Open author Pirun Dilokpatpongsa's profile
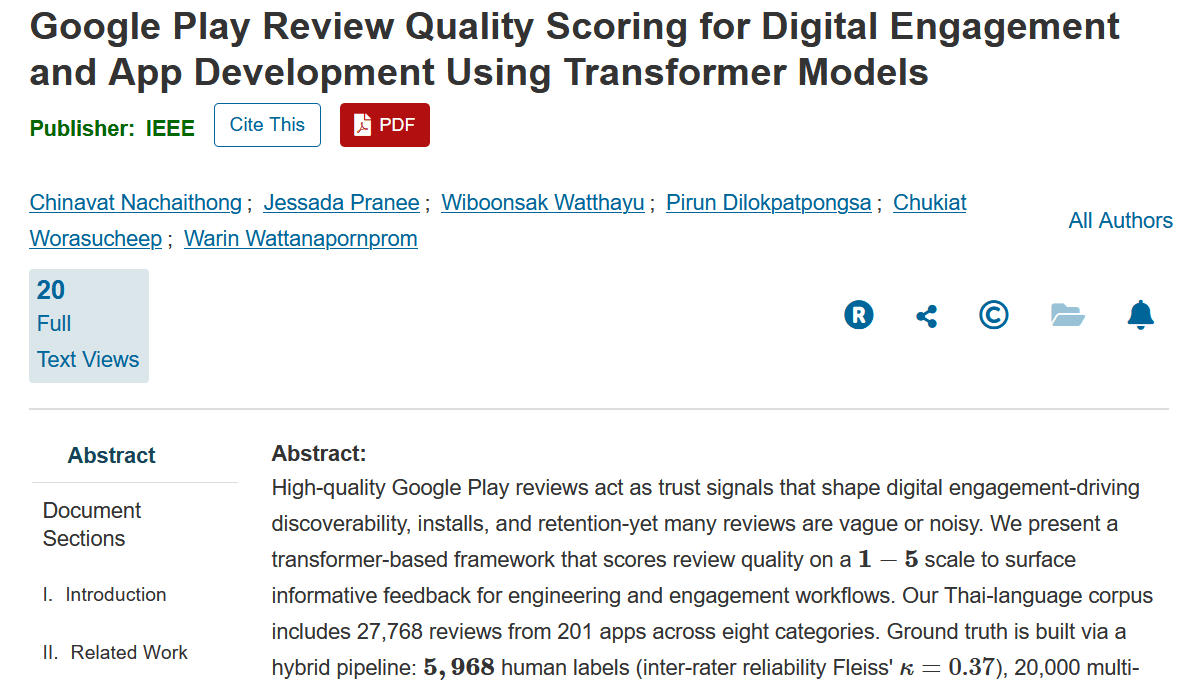 [769, 203]
